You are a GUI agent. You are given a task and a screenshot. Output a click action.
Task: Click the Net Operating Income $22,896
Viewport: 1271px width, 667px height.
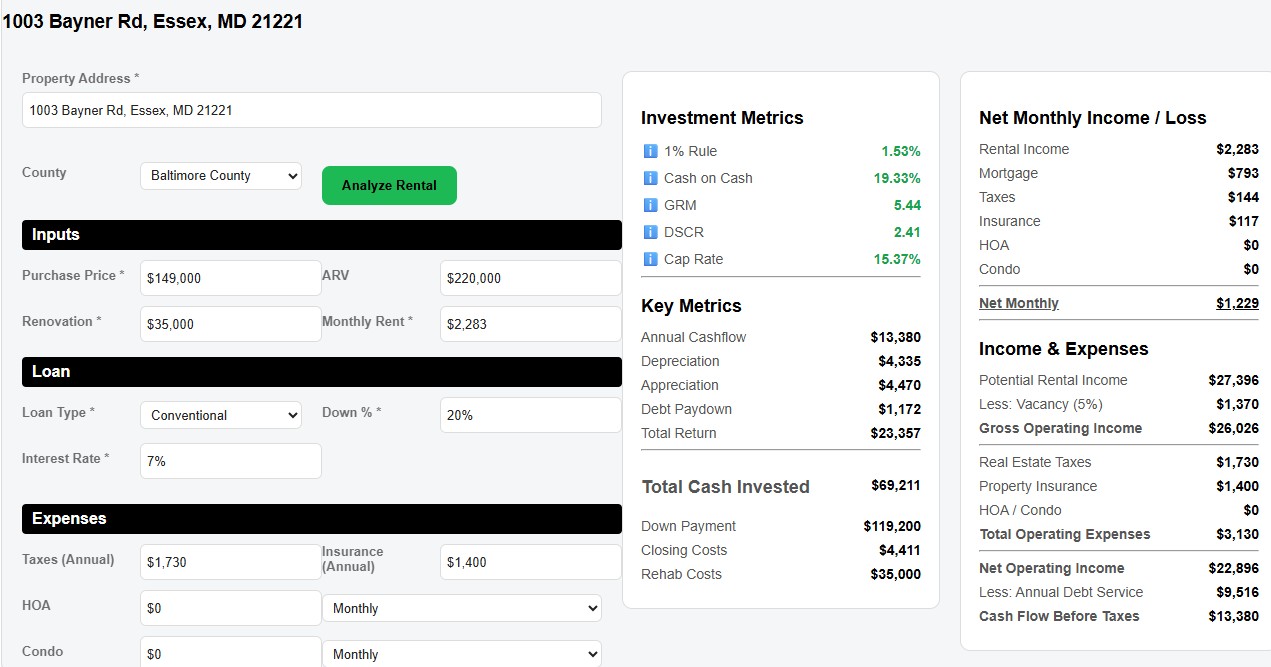(x=1234, y=568)
